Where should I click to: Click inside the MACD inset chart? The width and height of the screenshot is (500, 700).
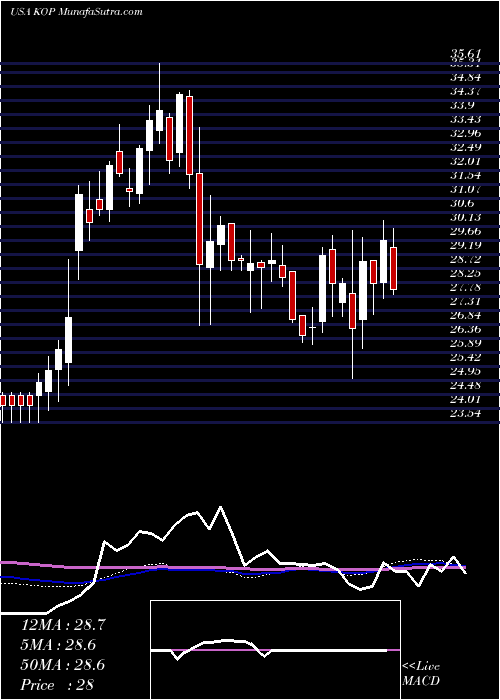click(x=275, y=650)
